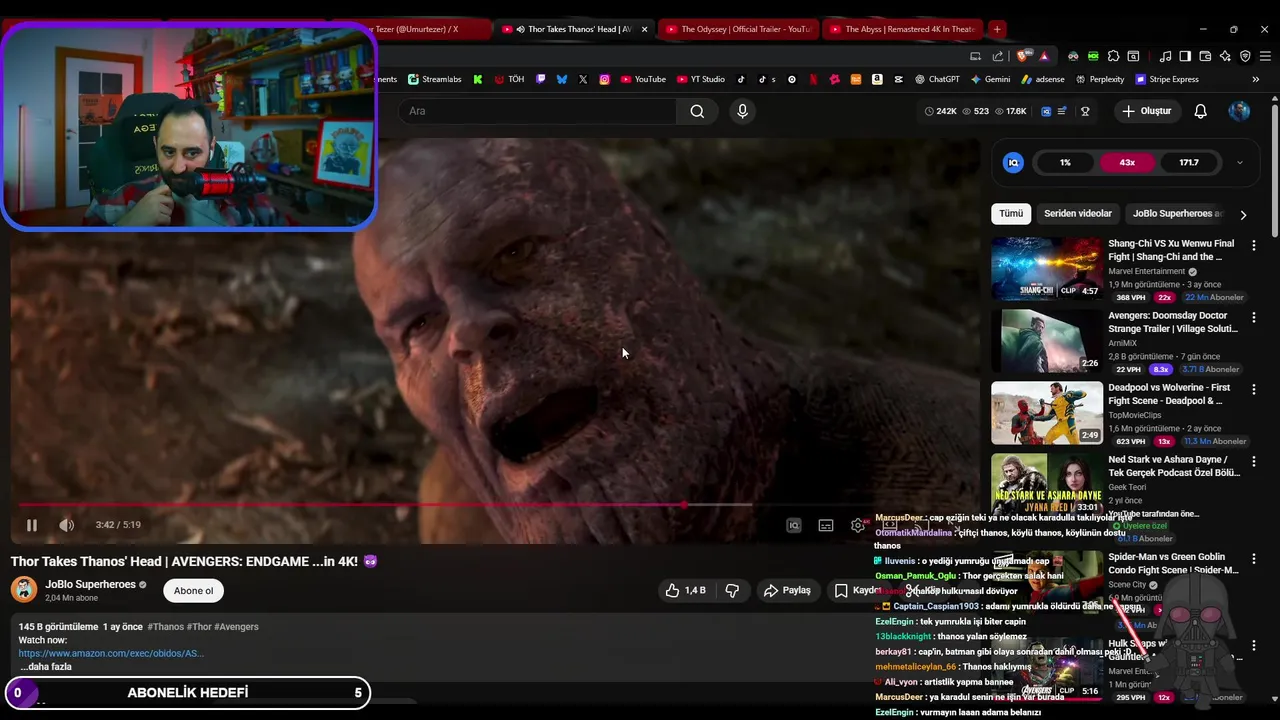Viewport: 1280px width, 720px height.
Task: Open the account avatar menu
Action: (x=1239, y=111)
